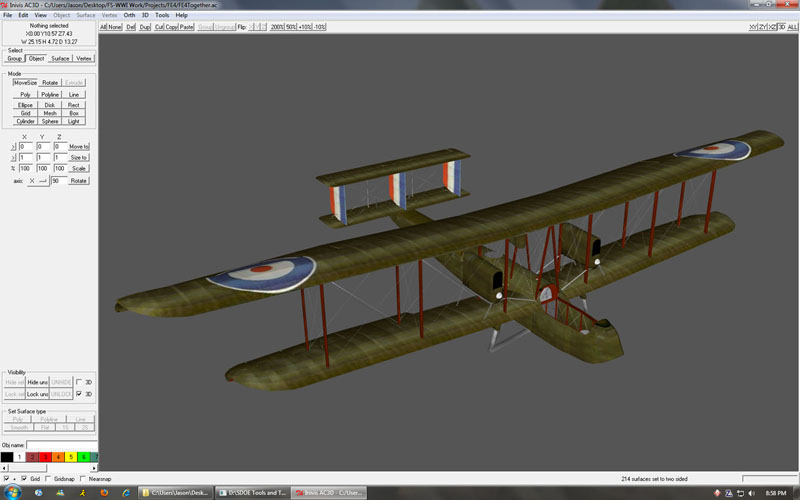Switch to the XY orthographic view
The height and width of the screenshot is (500, 800).
(753, 27)
